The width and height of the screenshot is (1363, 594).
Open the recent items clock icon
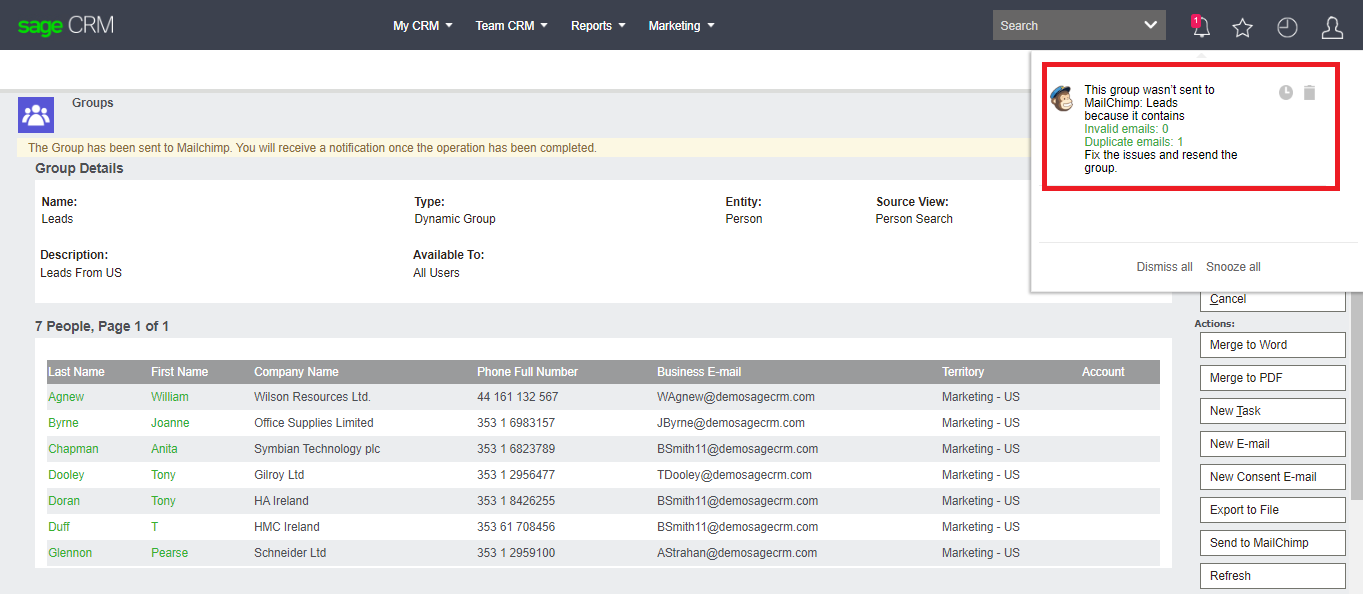coord(1287,27)
